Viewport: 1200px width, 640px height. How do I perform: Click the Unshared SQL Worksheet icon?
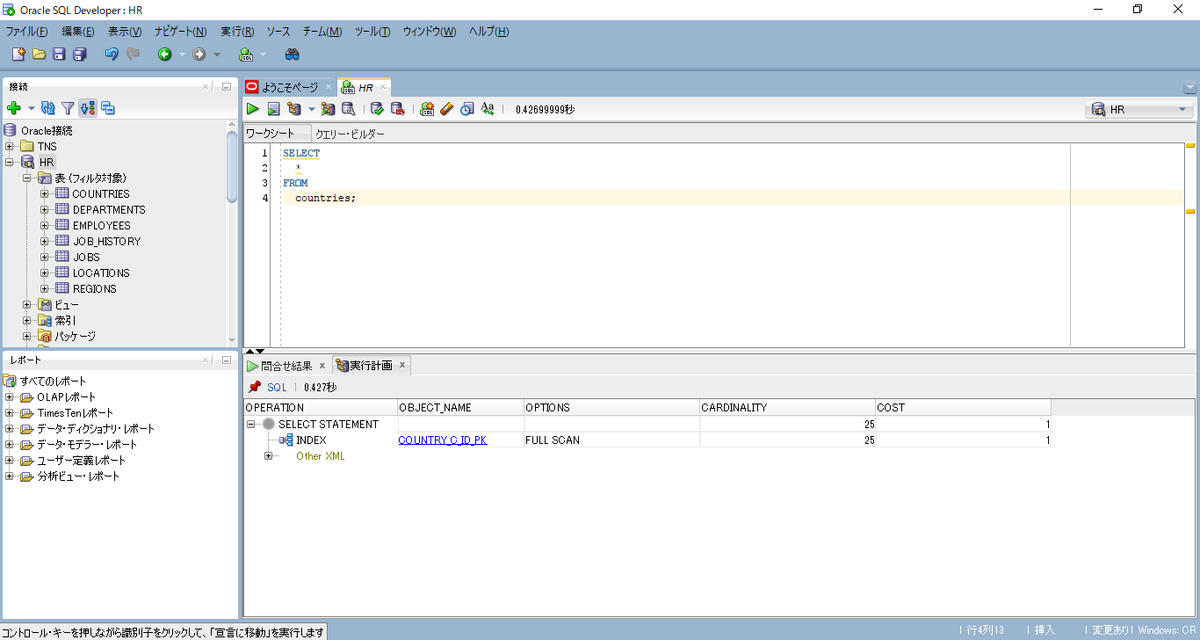(427, 109)
